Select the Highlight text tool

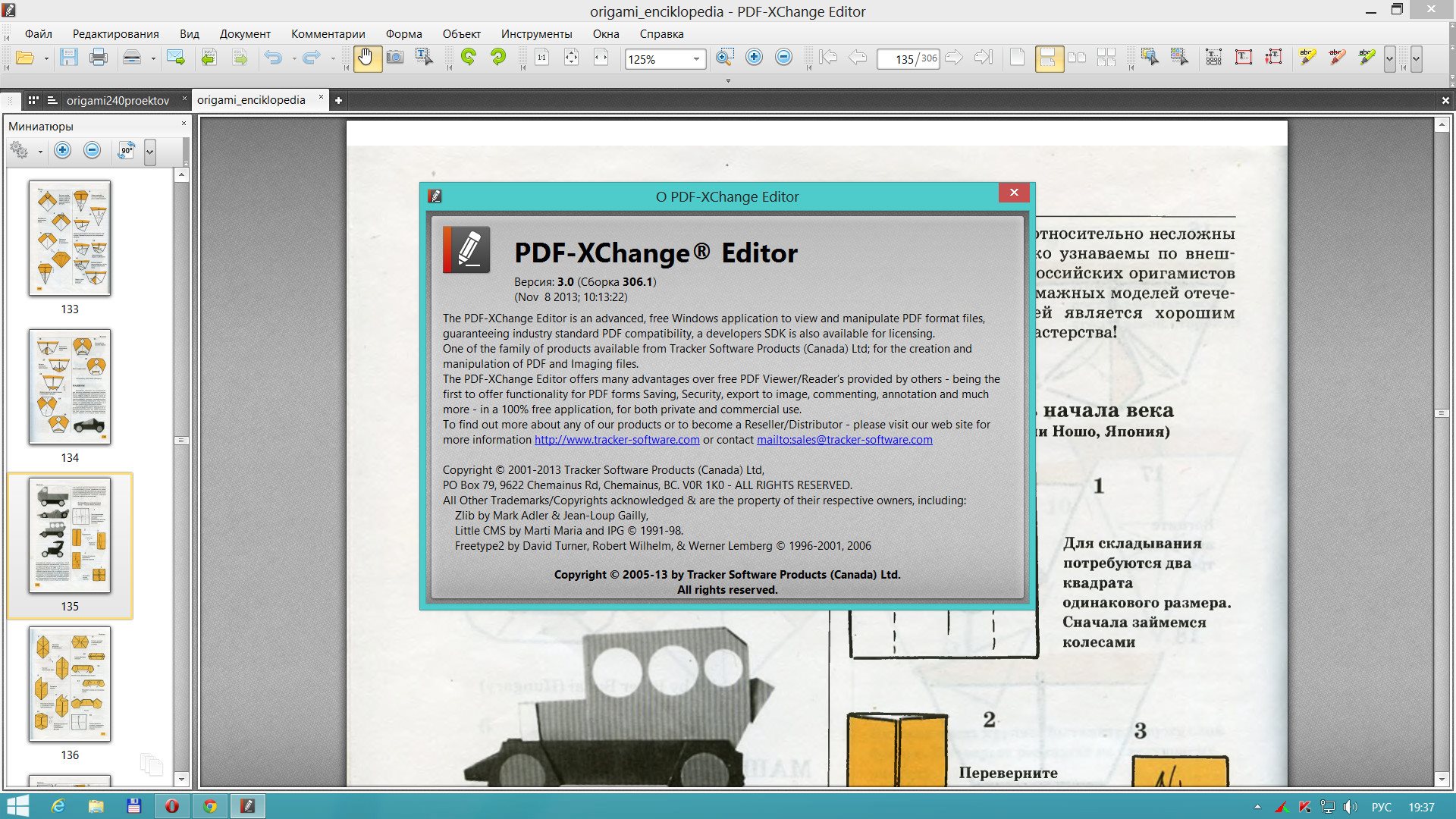coord(1307,58)
